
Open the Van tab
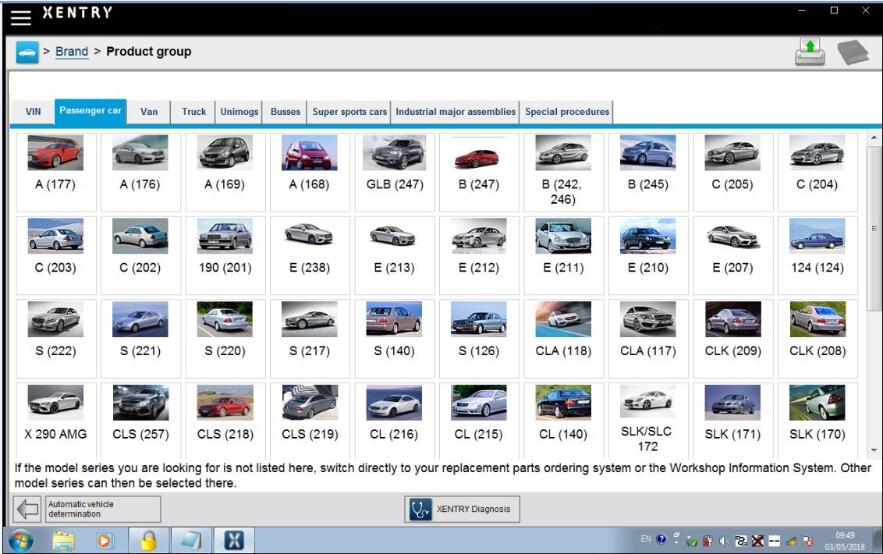point(149,111)
